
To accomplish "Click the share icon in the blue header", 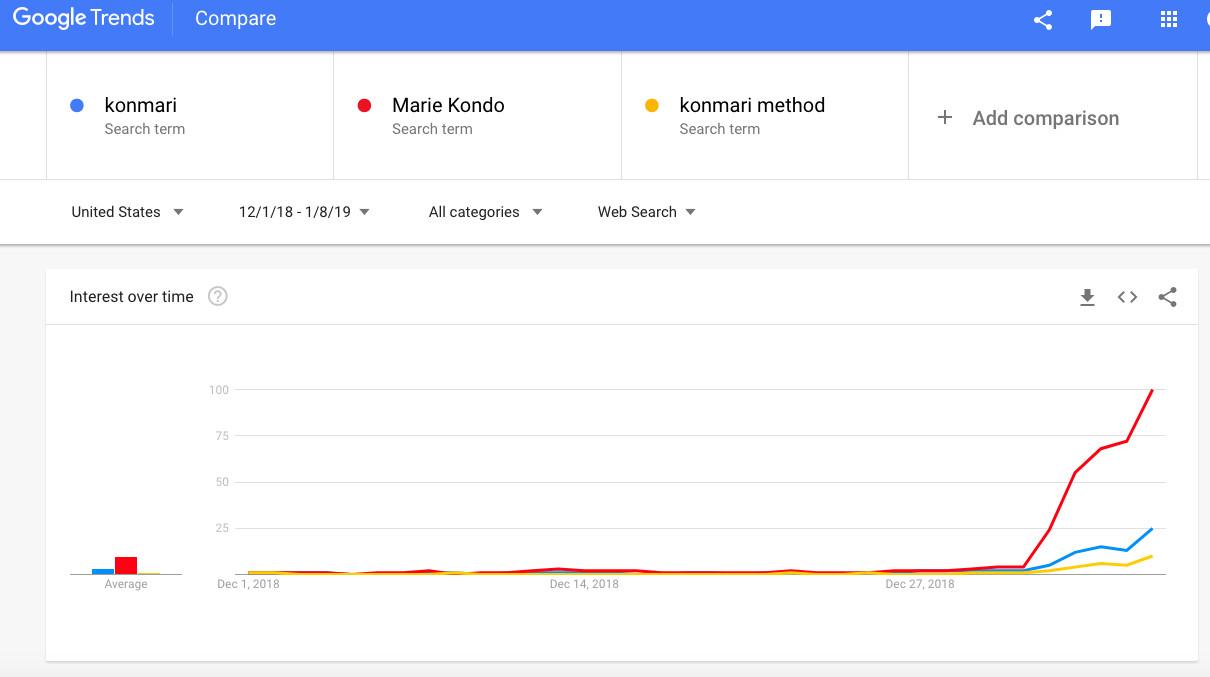I will tap(1043, 20).
